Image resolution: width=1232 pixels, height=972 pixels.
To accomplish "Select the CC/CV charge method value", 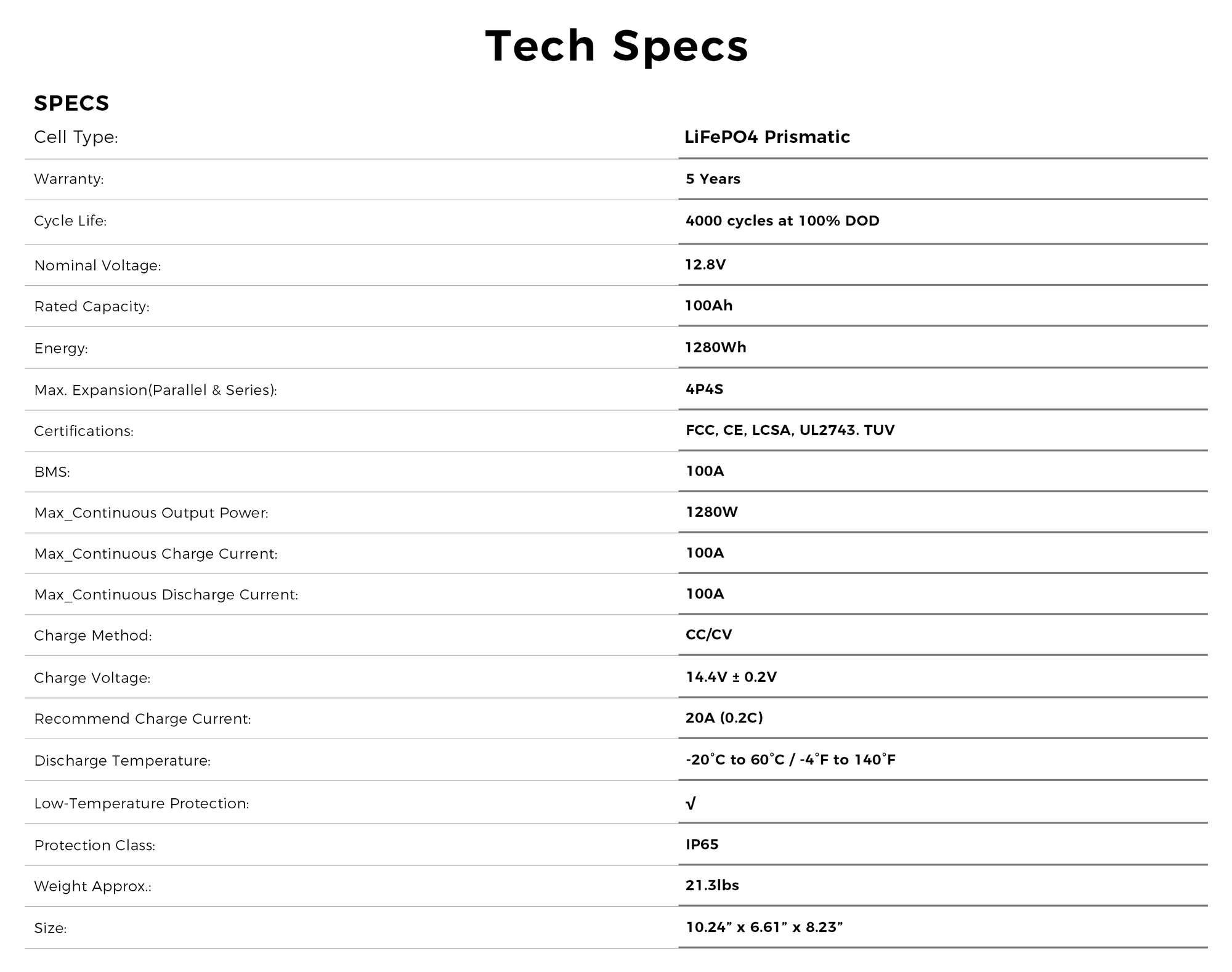I will pyautogui.click(x=708, y=635).
